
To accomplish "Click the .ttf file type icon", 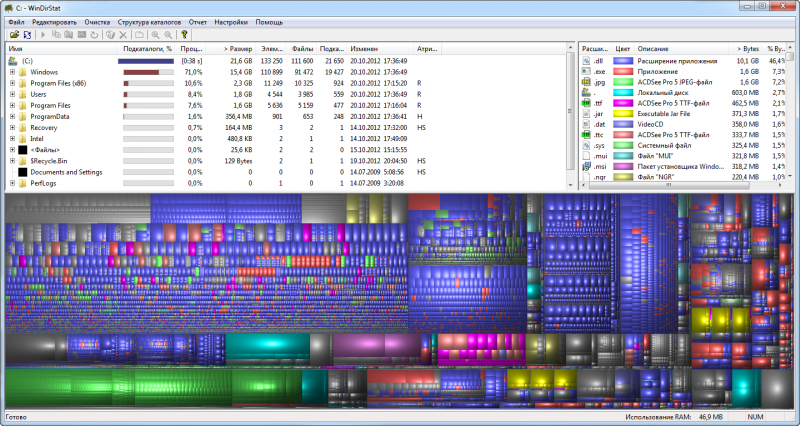I will (586, 103).
